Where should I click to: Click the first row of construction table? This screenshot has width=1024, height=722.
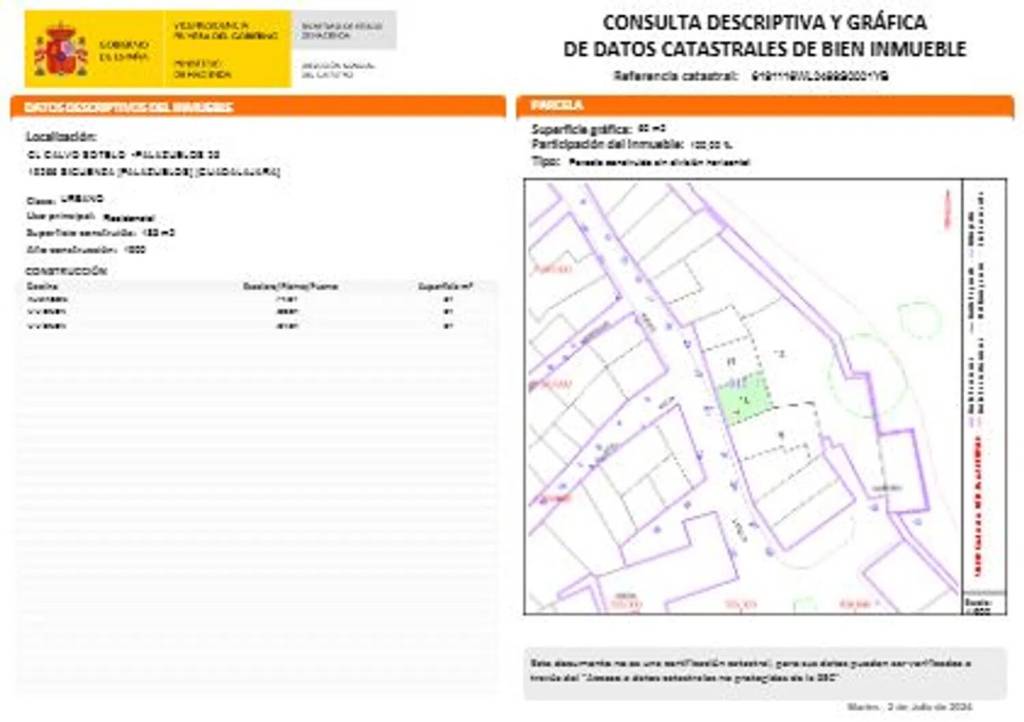click(x=250, y=298)
